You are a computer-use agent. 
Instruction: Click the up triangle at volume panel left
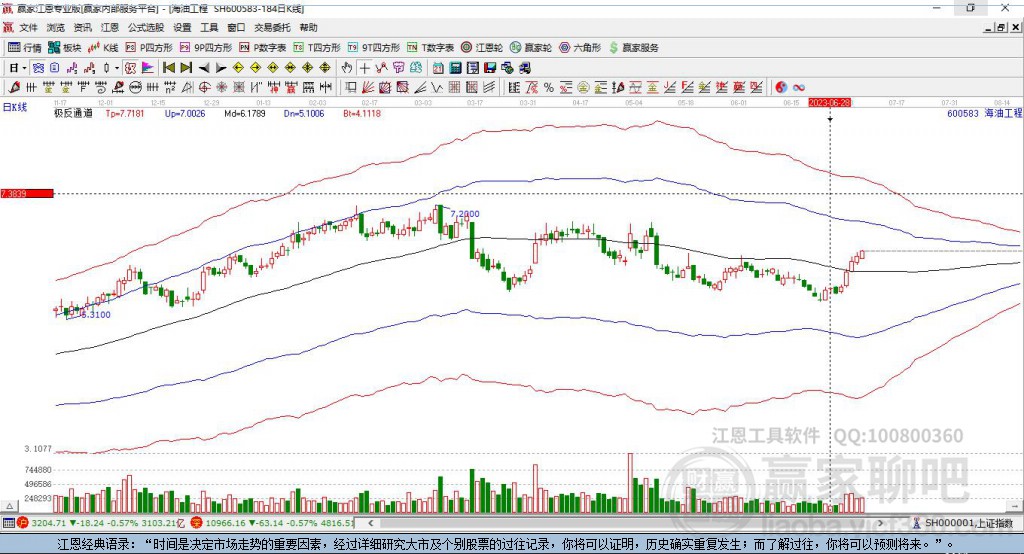[x=9, y=506]
